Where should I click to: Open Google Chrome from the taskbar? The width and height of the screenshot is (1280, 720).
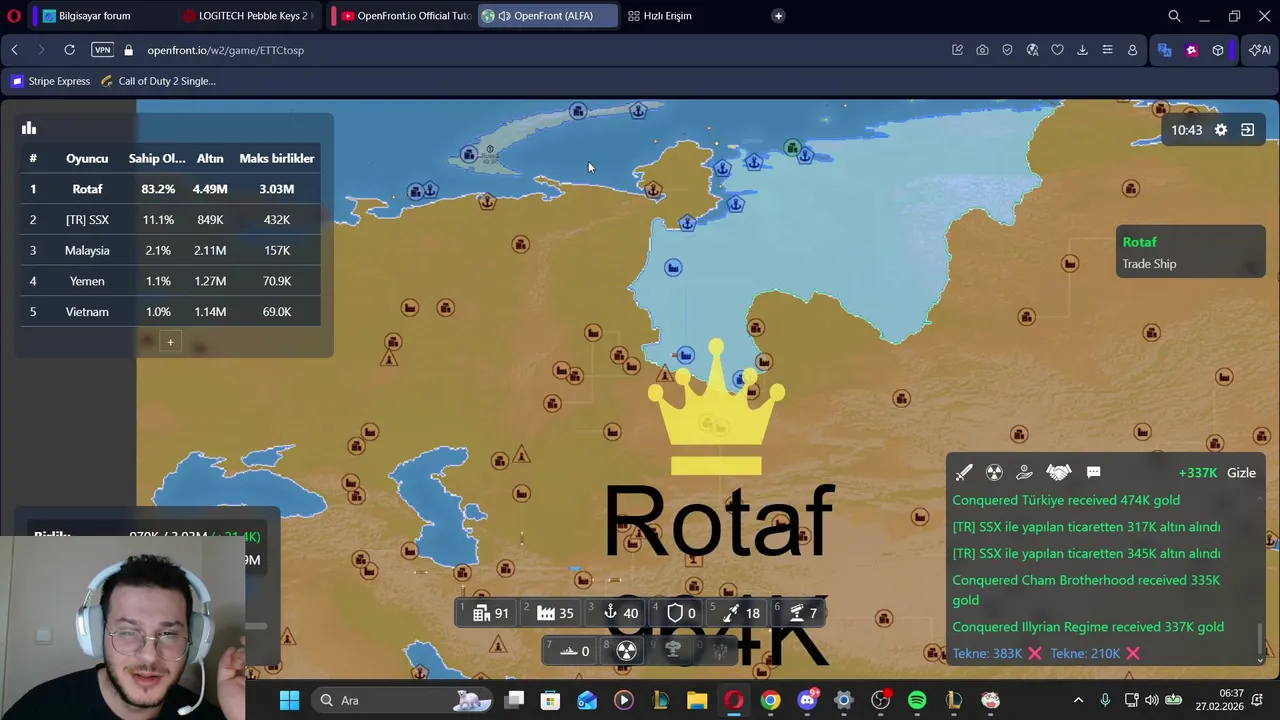click(770, 700)
